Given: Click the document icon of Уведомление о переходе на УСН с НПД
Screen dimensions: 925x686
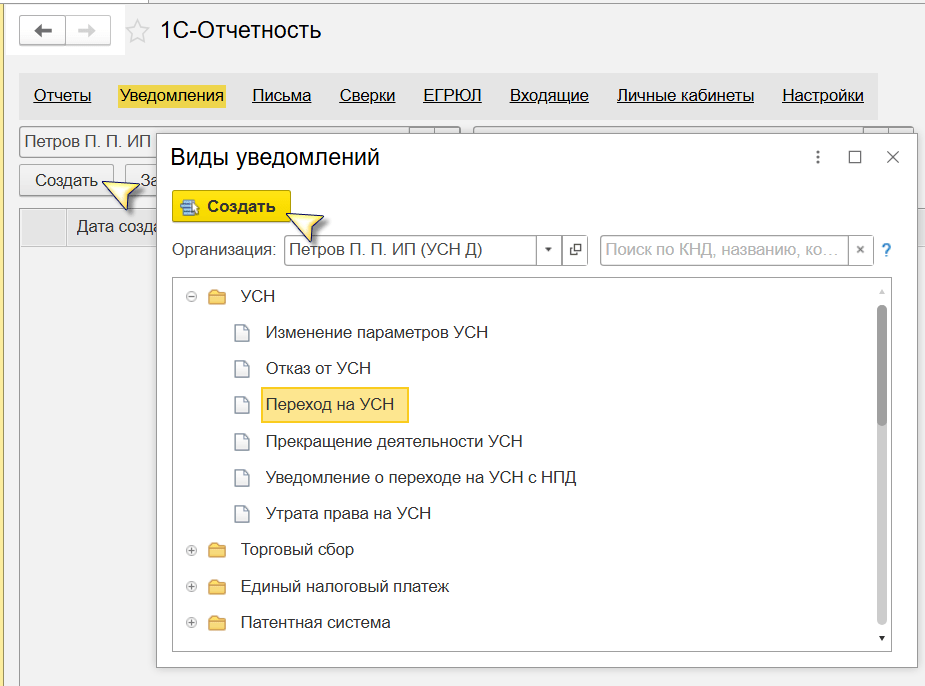Looking at the screenshot, I should click(242, 478).
